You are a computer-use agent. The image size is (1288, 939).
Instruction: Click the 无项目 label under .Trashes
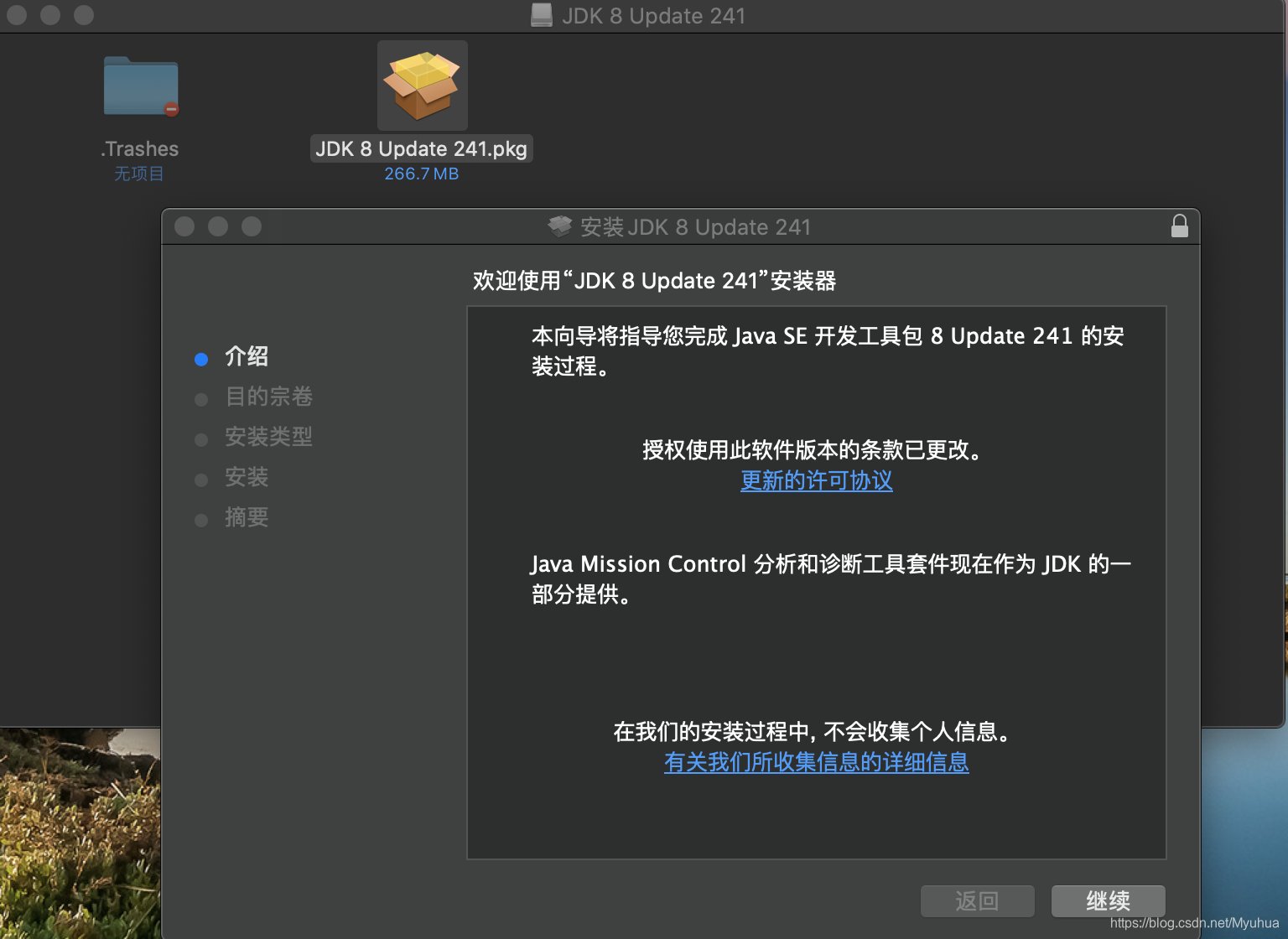139,174
